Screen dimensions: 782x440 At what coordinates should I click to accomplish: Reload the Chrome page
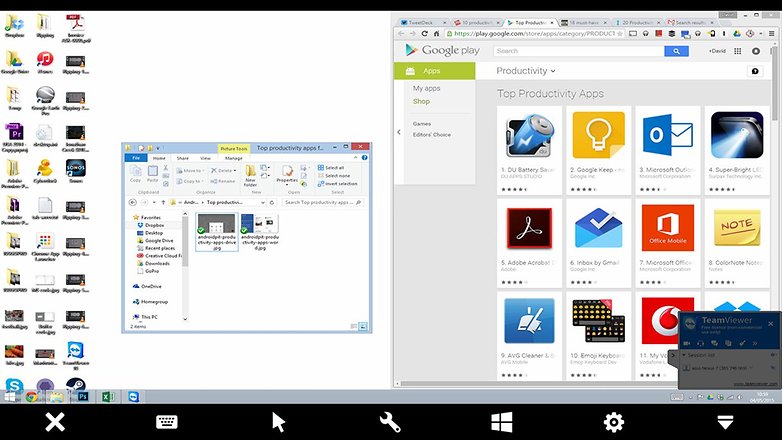pyautogui.click(x=424, y=33)
